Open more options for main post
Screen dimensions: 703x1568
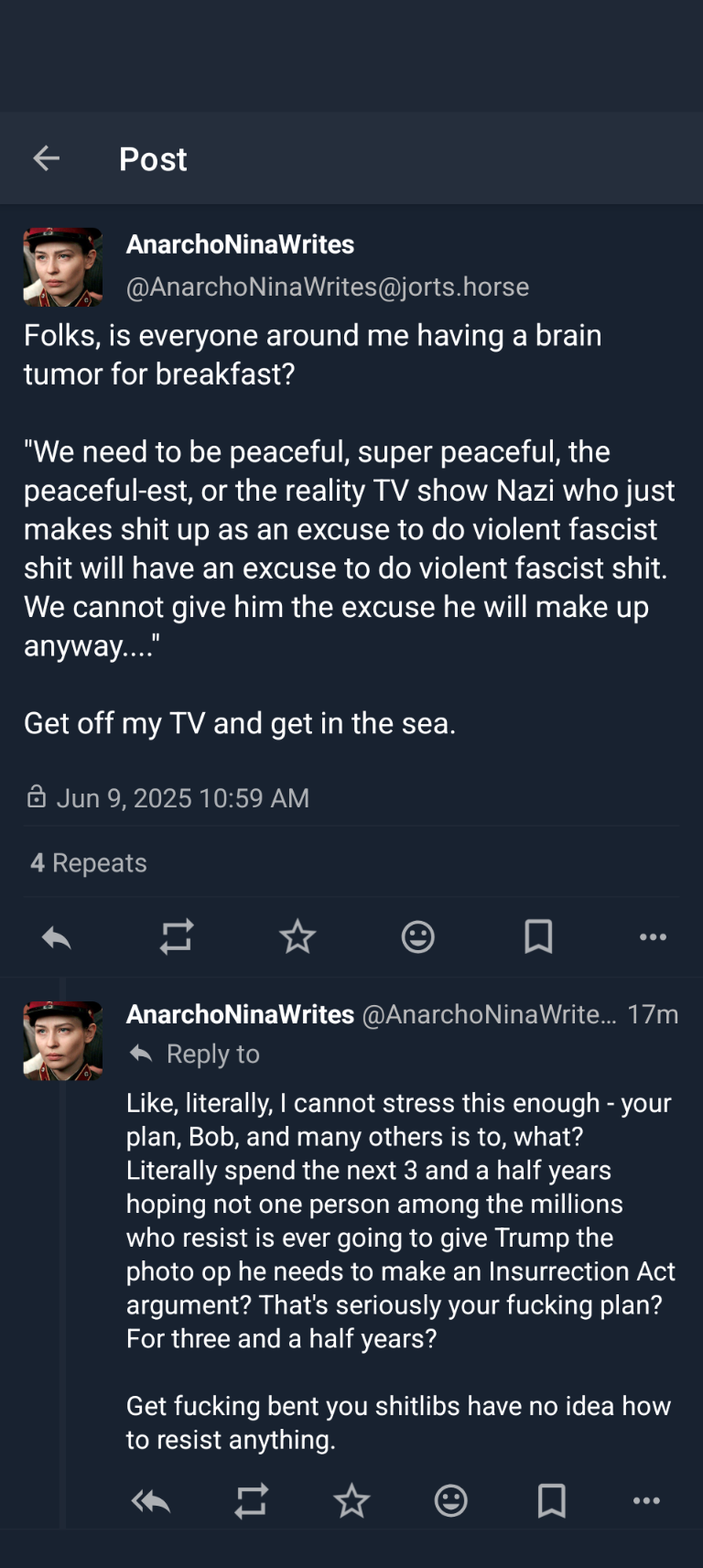(x=653, y=936)
